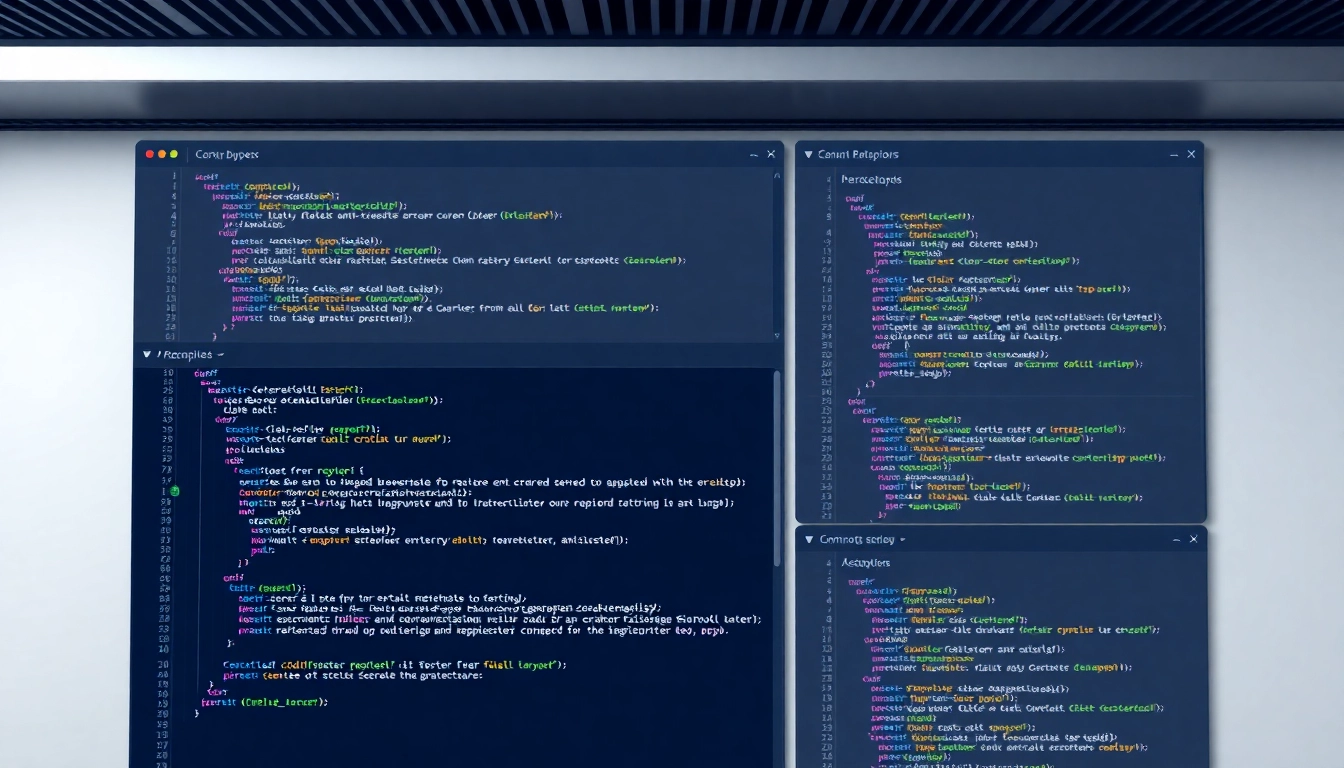The height and width of the screenshot is (768, 1344).
Task: Collapse the Count Retaplors panel triangle
Action: (808, 155)
